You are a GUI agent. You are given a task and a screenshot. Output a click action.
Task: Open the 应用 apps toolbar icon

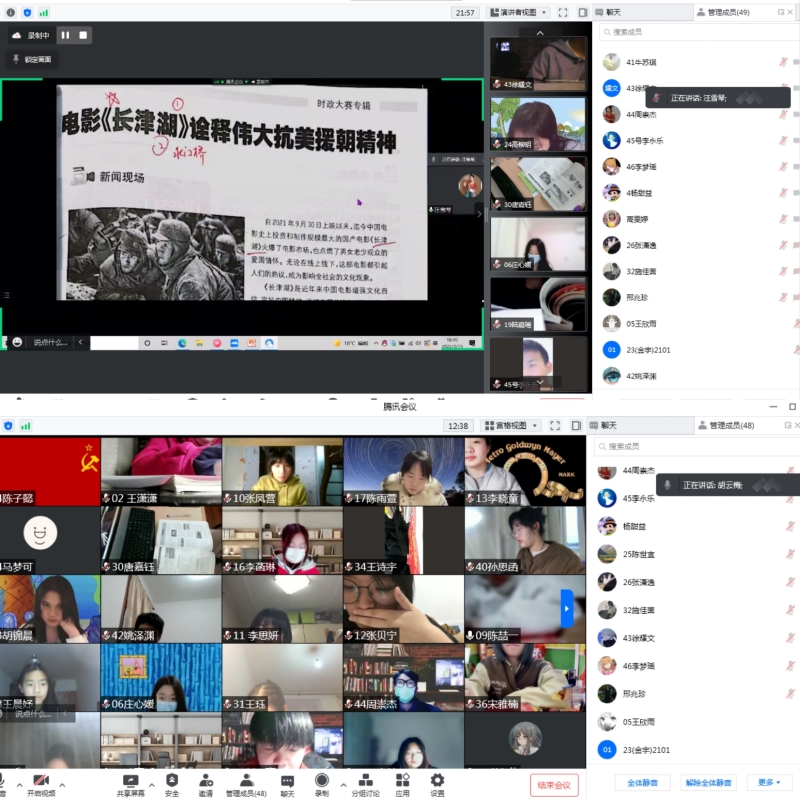click(x=403, y=785)
